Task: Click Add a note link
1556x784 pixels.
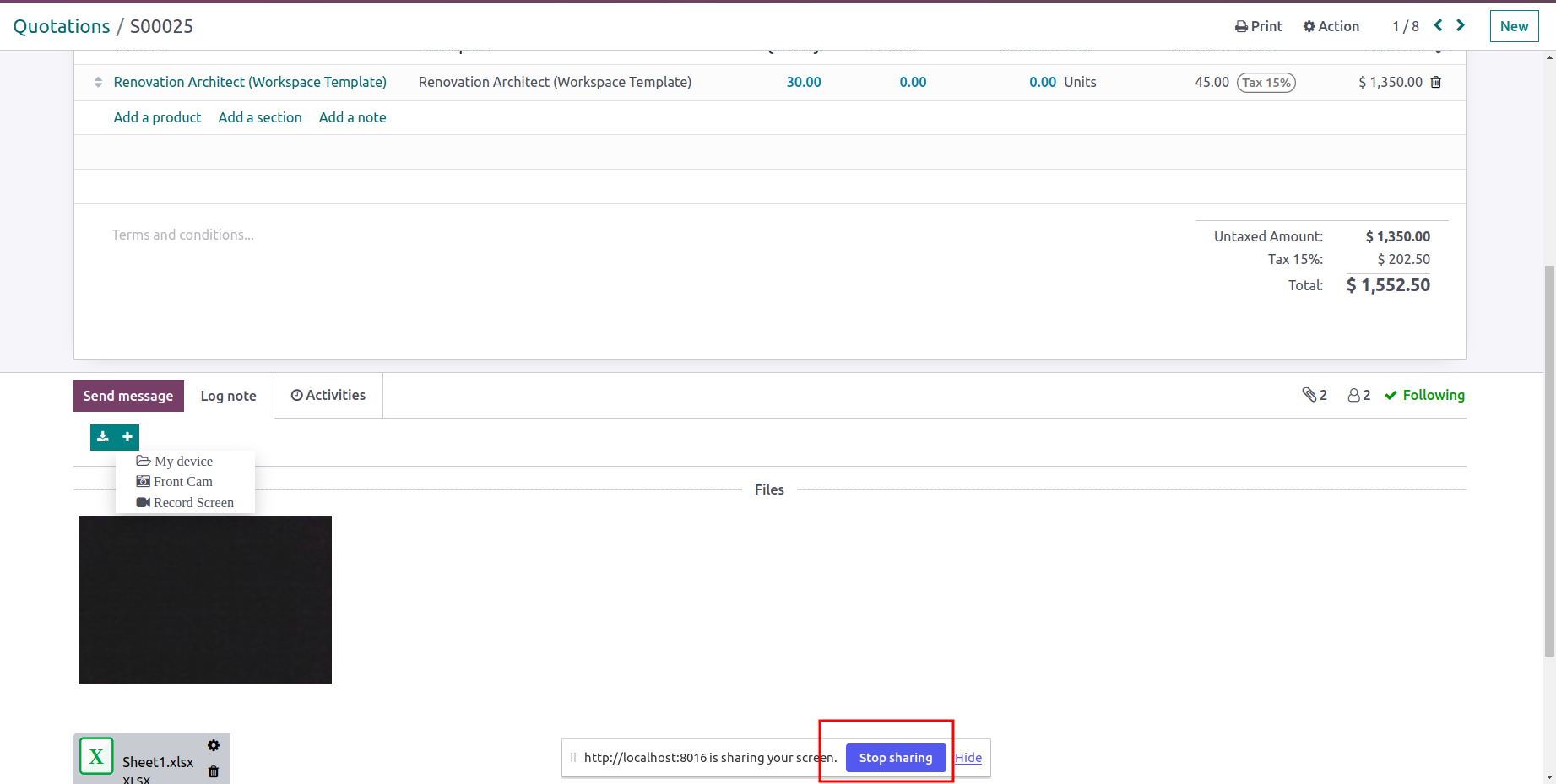Action: 353,117
